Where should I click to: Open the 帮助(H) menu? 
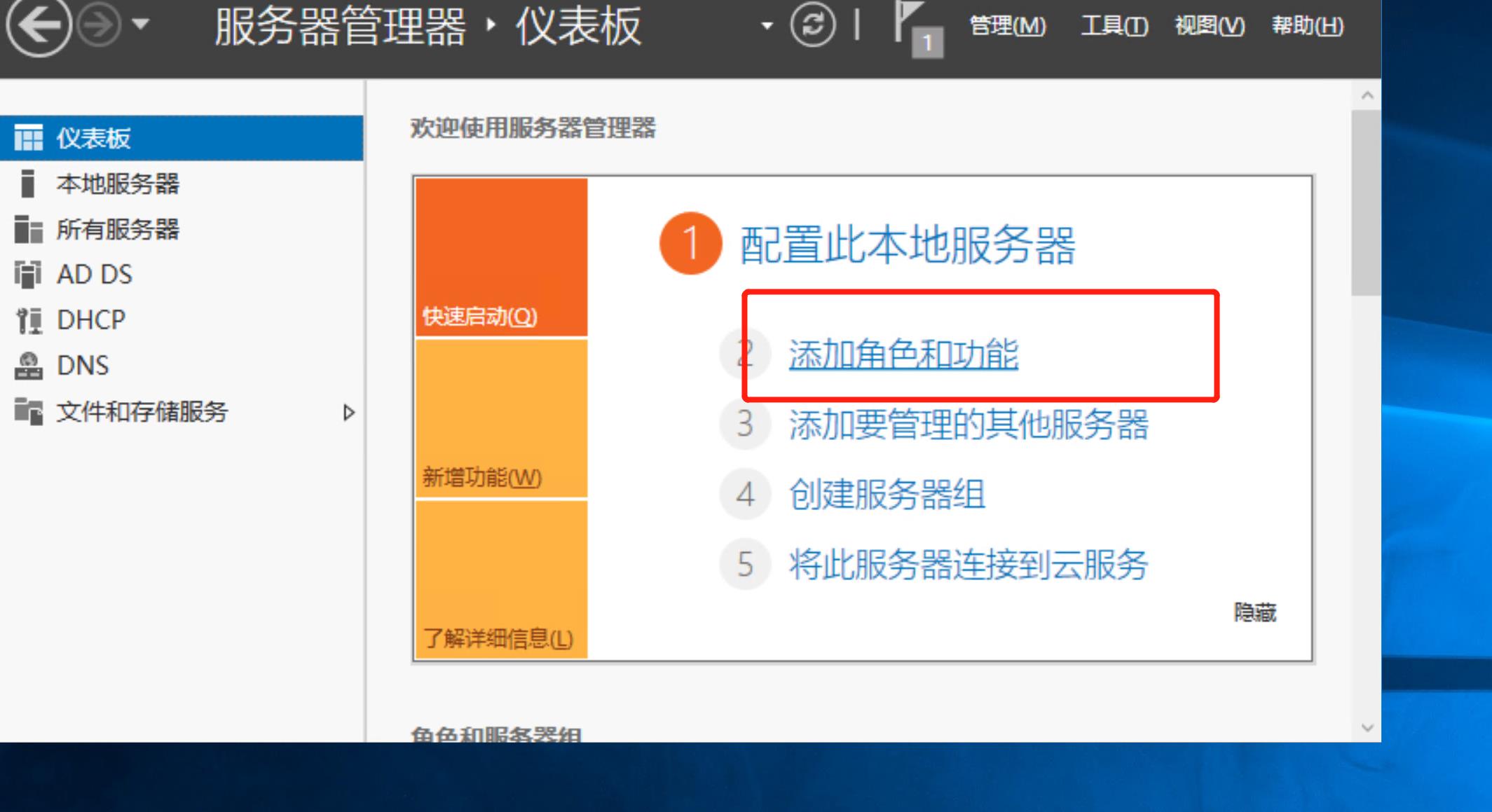[1308, 26]
